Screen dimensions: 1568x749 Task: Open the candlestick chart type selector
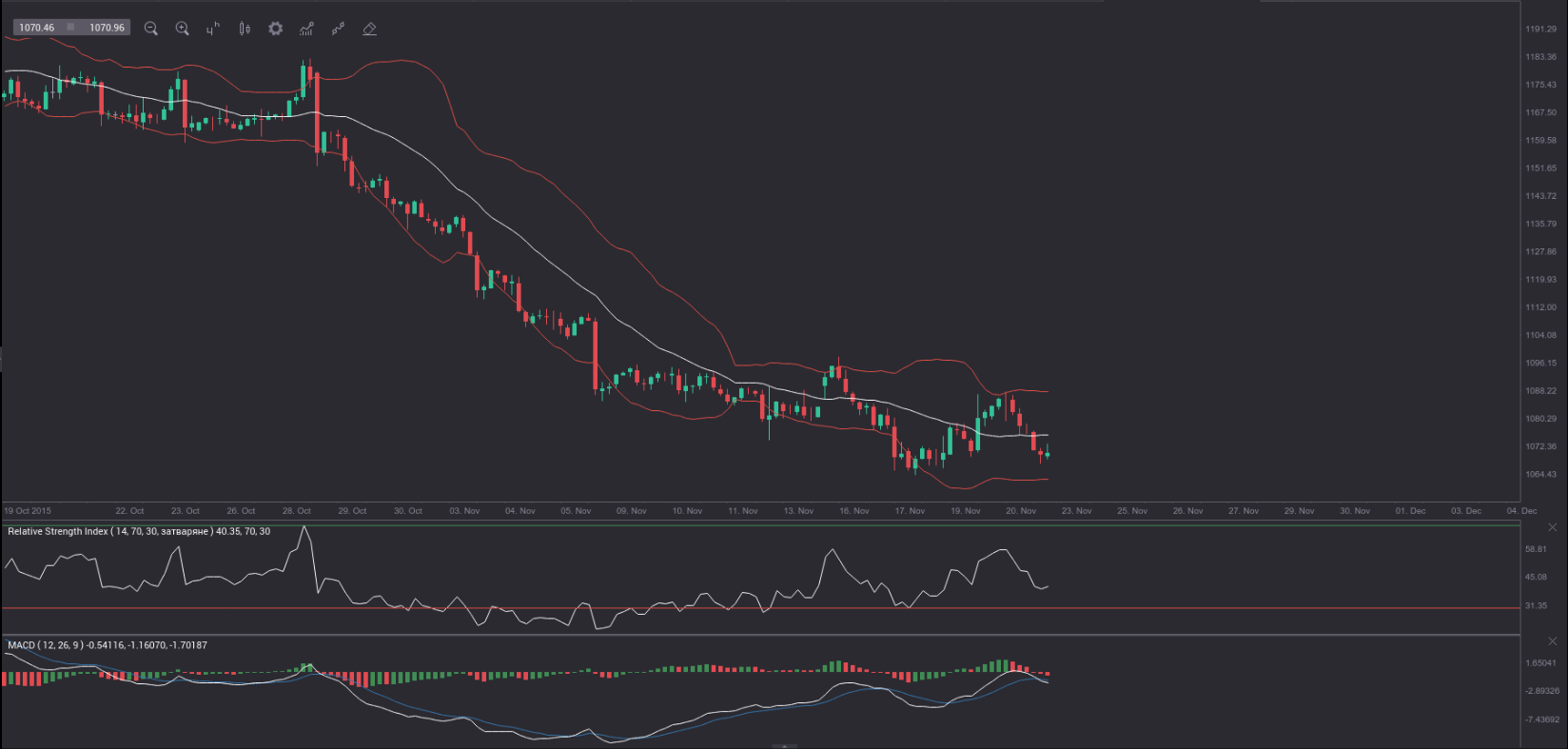[x=245, y=29]
